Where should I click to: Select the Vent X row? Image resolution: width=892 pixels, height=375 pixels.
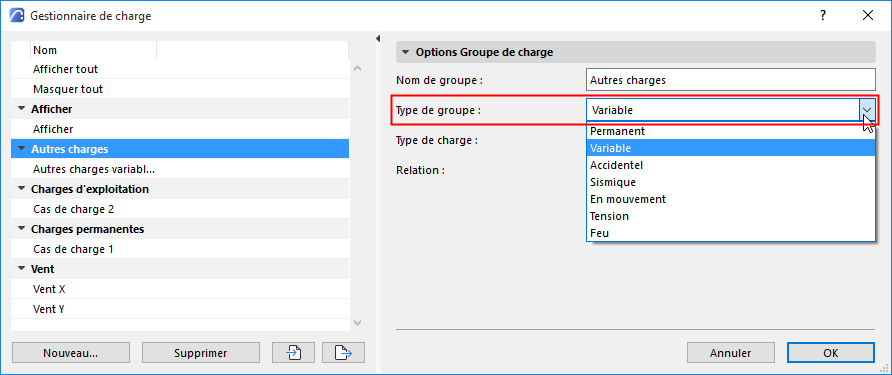pos(180,289)
